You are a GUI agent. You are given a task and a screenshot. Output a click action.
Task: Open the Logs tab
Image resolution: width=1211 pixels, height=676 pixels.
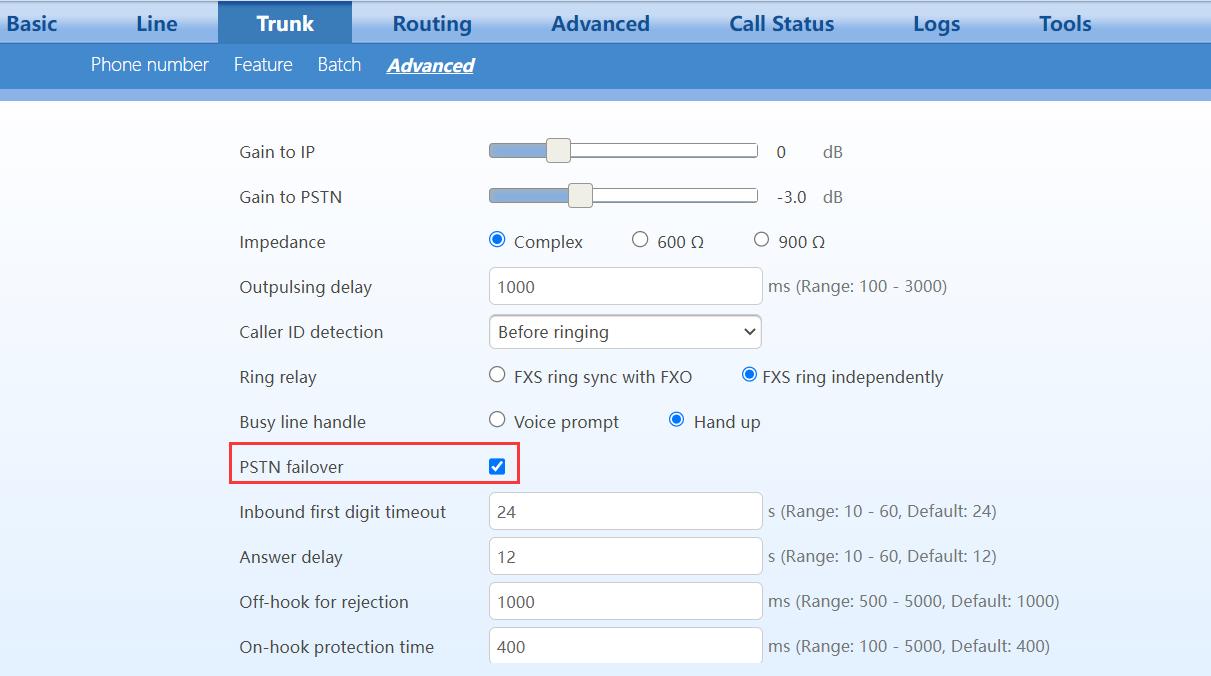click(x=936, y=24)
